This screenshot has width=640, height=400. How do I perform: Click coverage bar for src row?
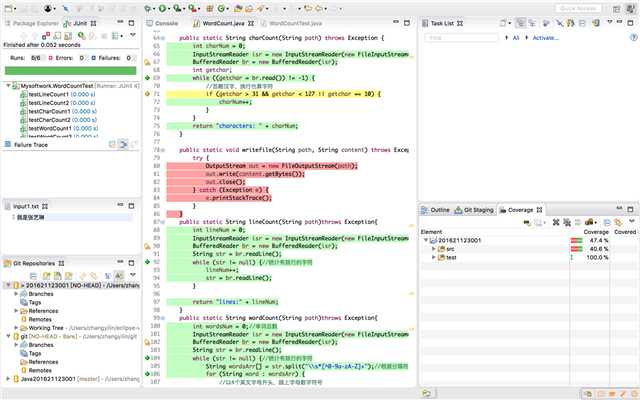pos(576,249)
